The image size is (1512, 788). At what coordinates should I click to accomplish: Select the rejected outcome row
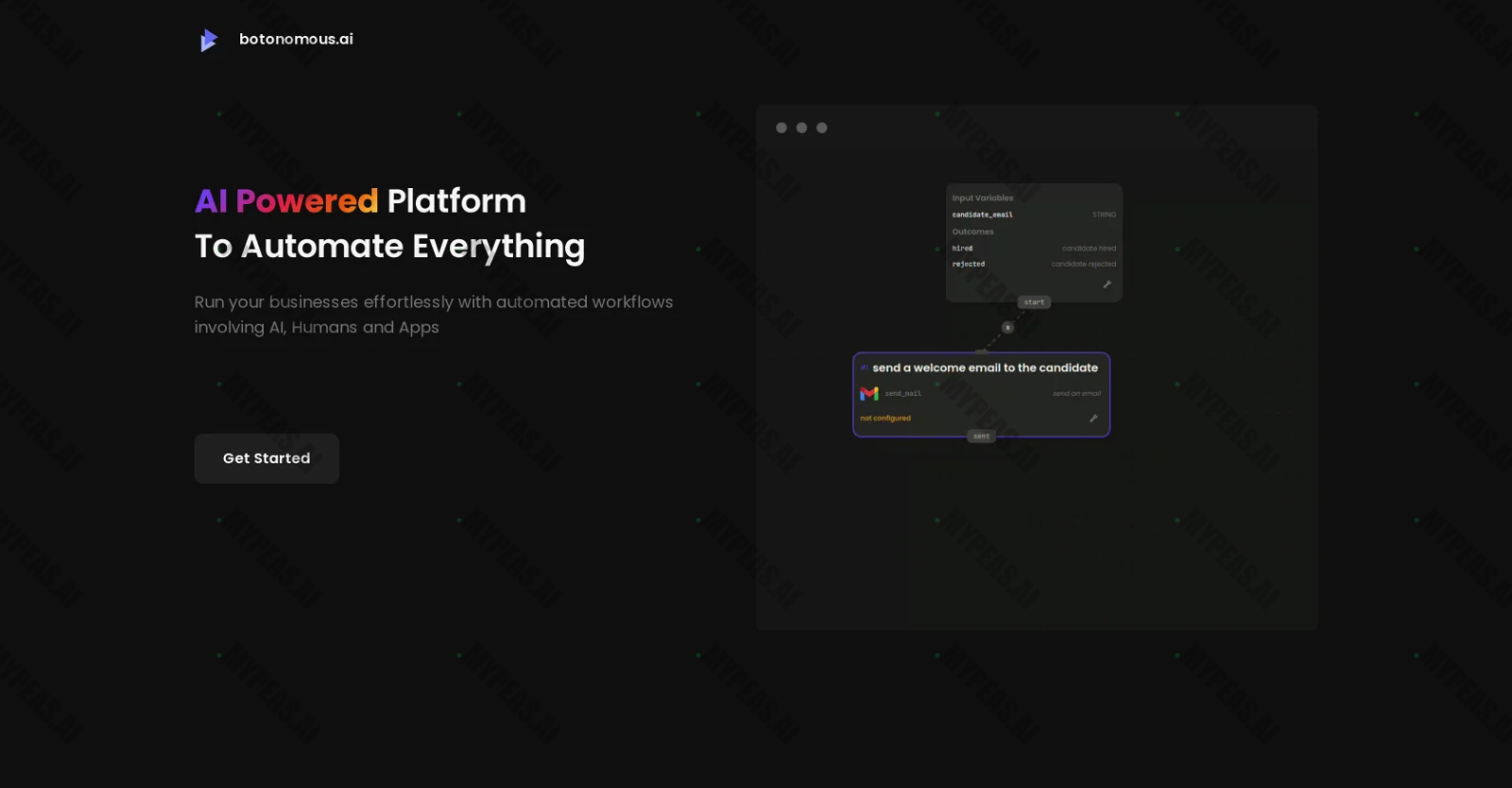pos(1034,265)
